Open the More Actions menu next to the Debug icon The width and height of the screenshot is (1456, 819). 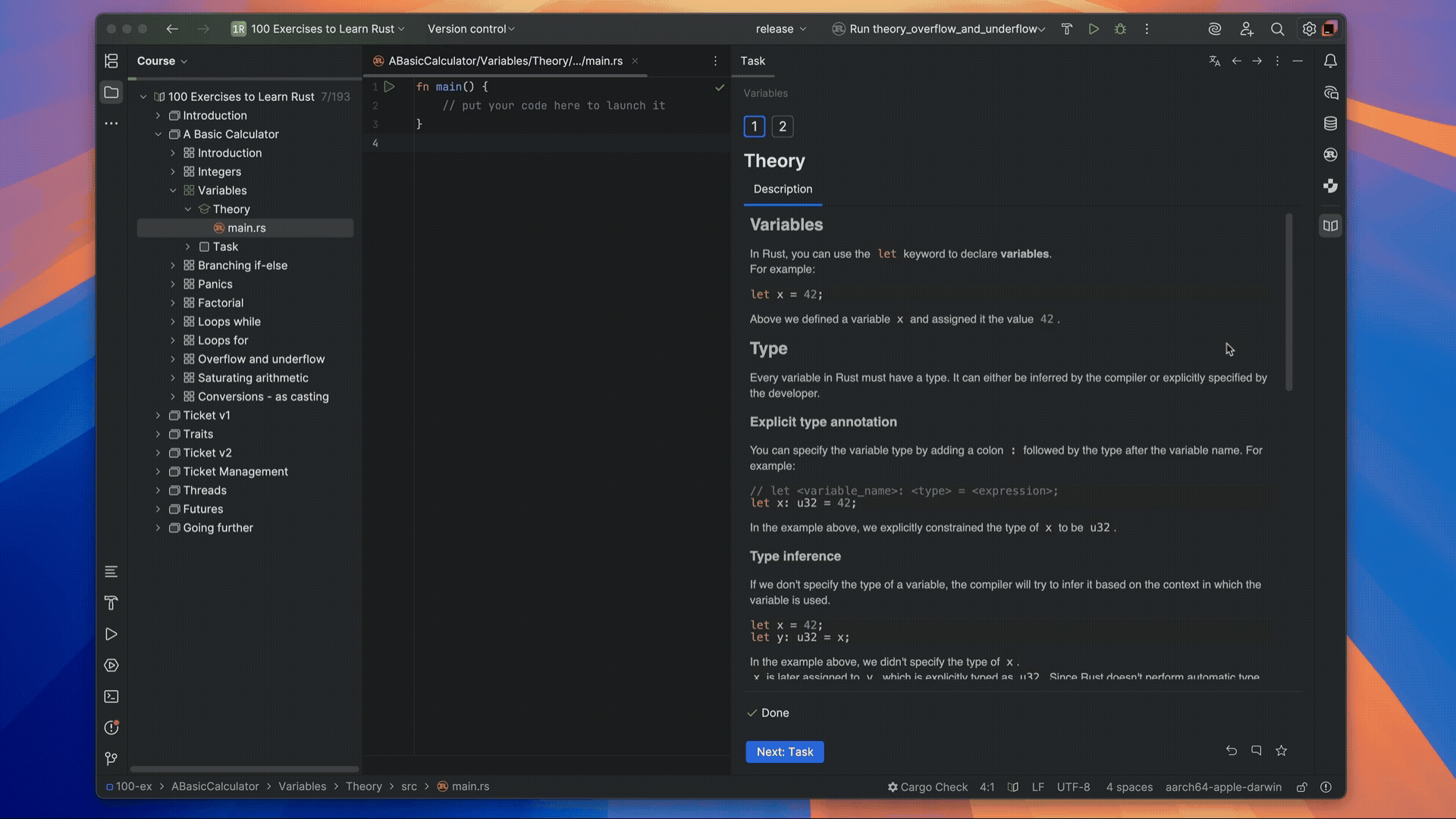click(x=1147, y=29)
